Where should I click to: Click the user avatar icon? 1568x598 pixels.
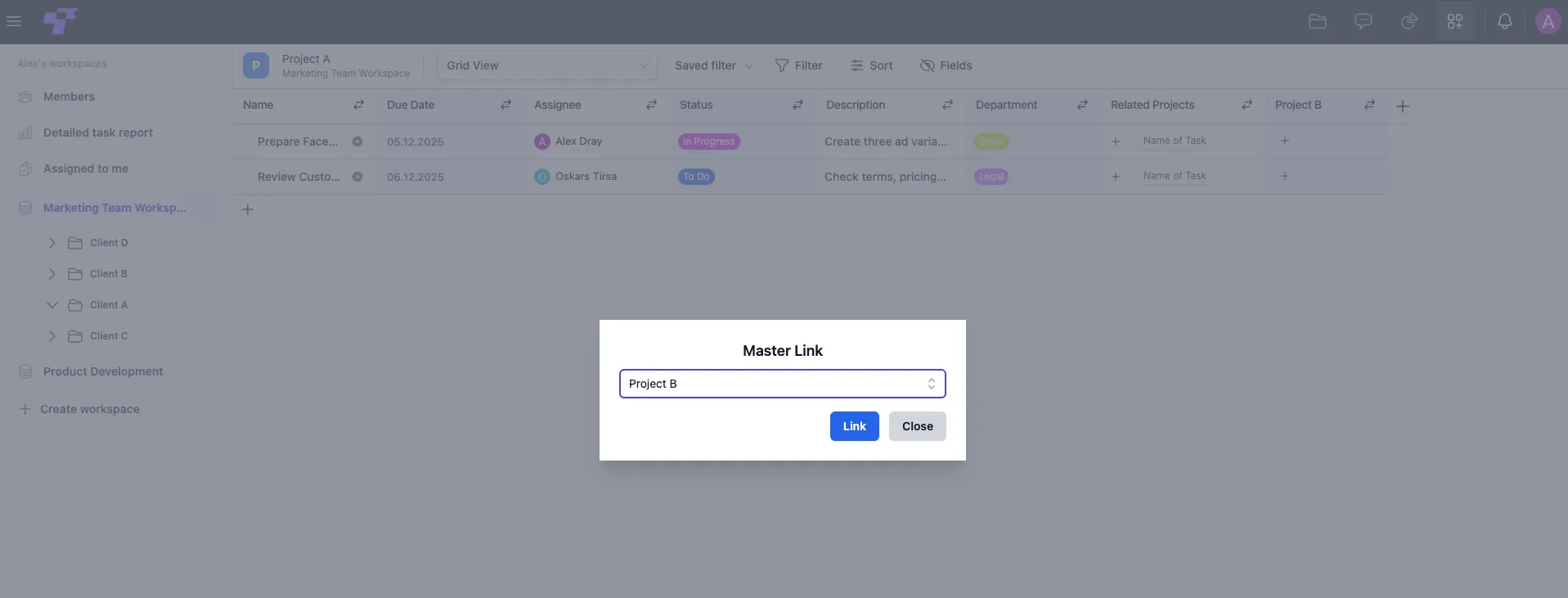coord(1548,21)
